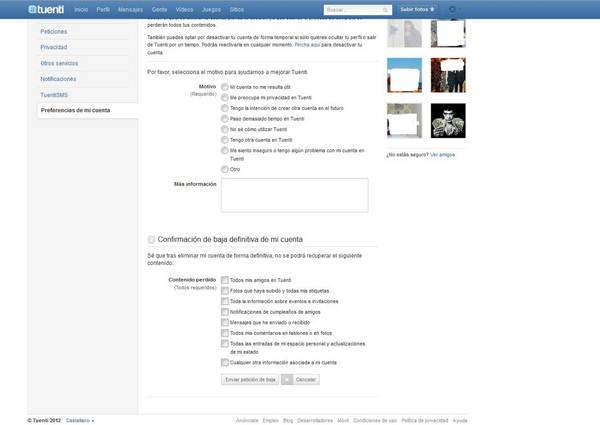Open the settings gear icon in header
This screenshot has height=425, width=600.
(452, 8)
